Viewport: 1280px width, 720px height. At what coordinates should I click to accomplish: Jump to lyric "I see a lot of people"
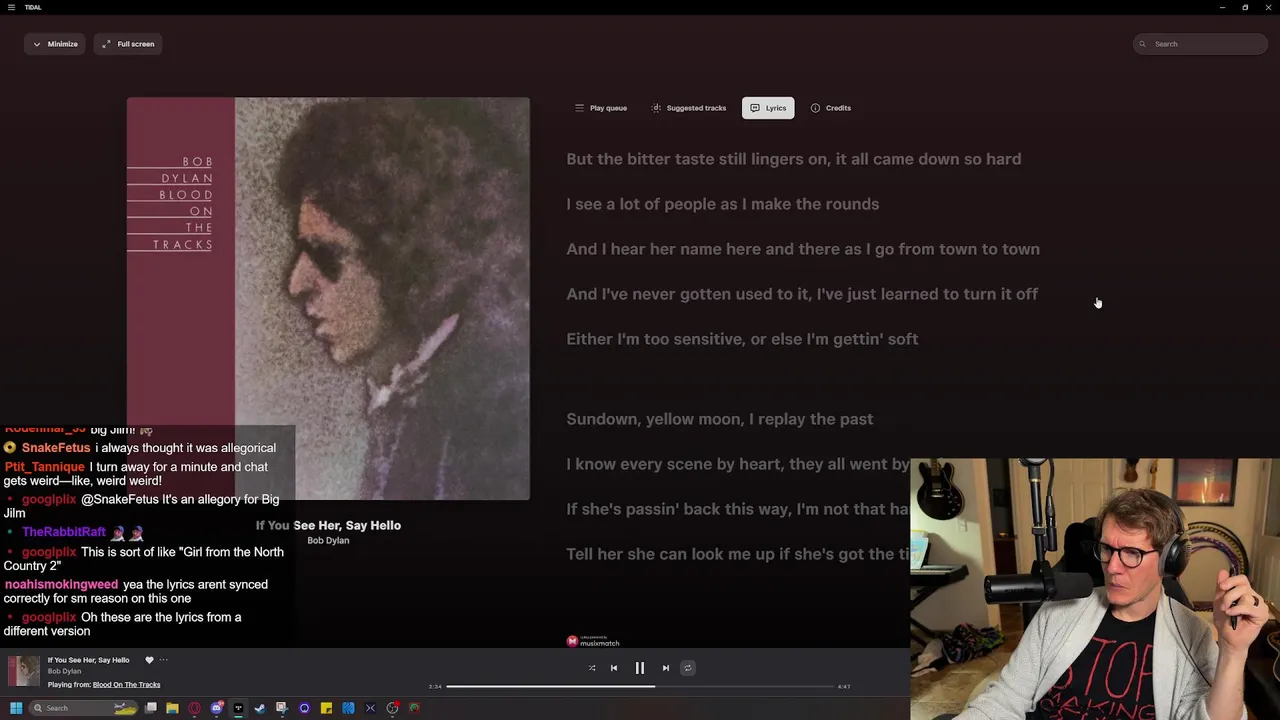723,204
